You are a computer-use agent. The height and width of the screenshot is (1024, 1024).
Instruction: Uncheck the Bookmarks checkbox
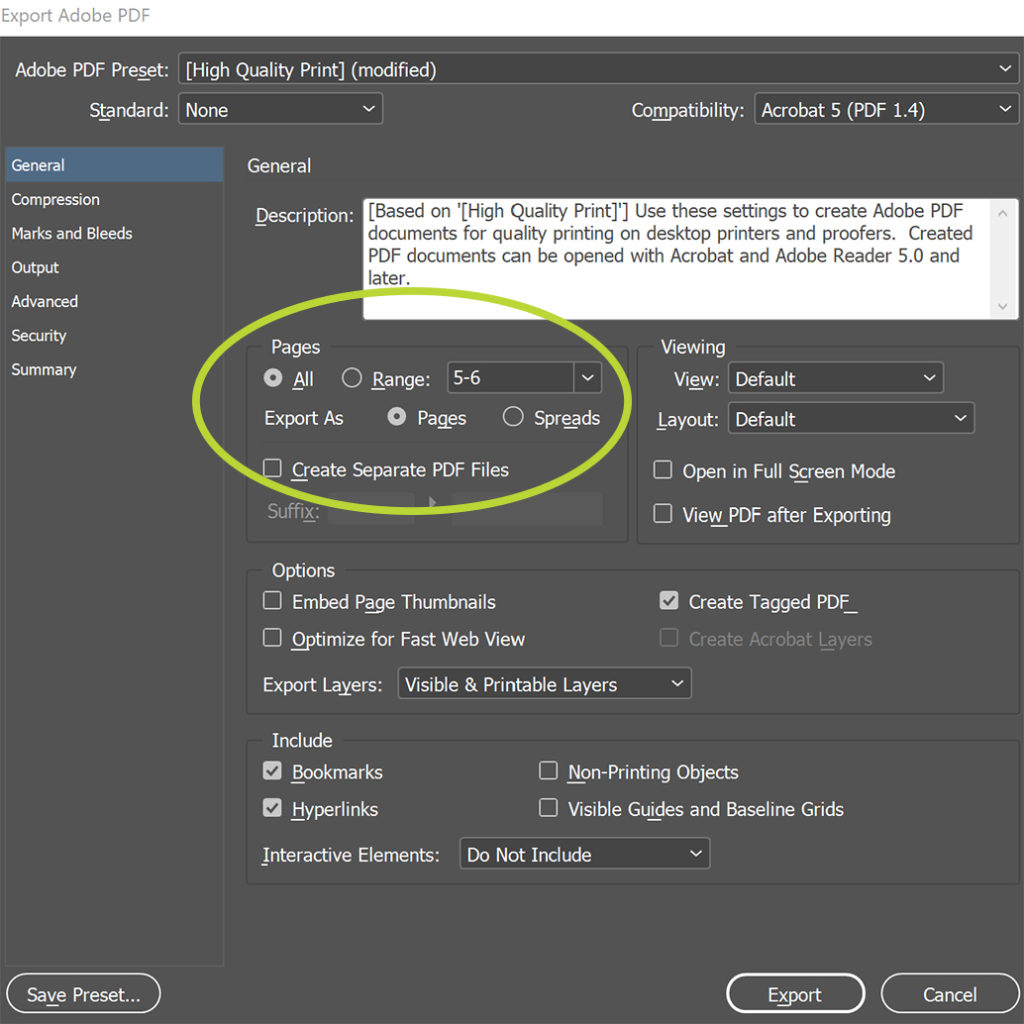[272, 771]
